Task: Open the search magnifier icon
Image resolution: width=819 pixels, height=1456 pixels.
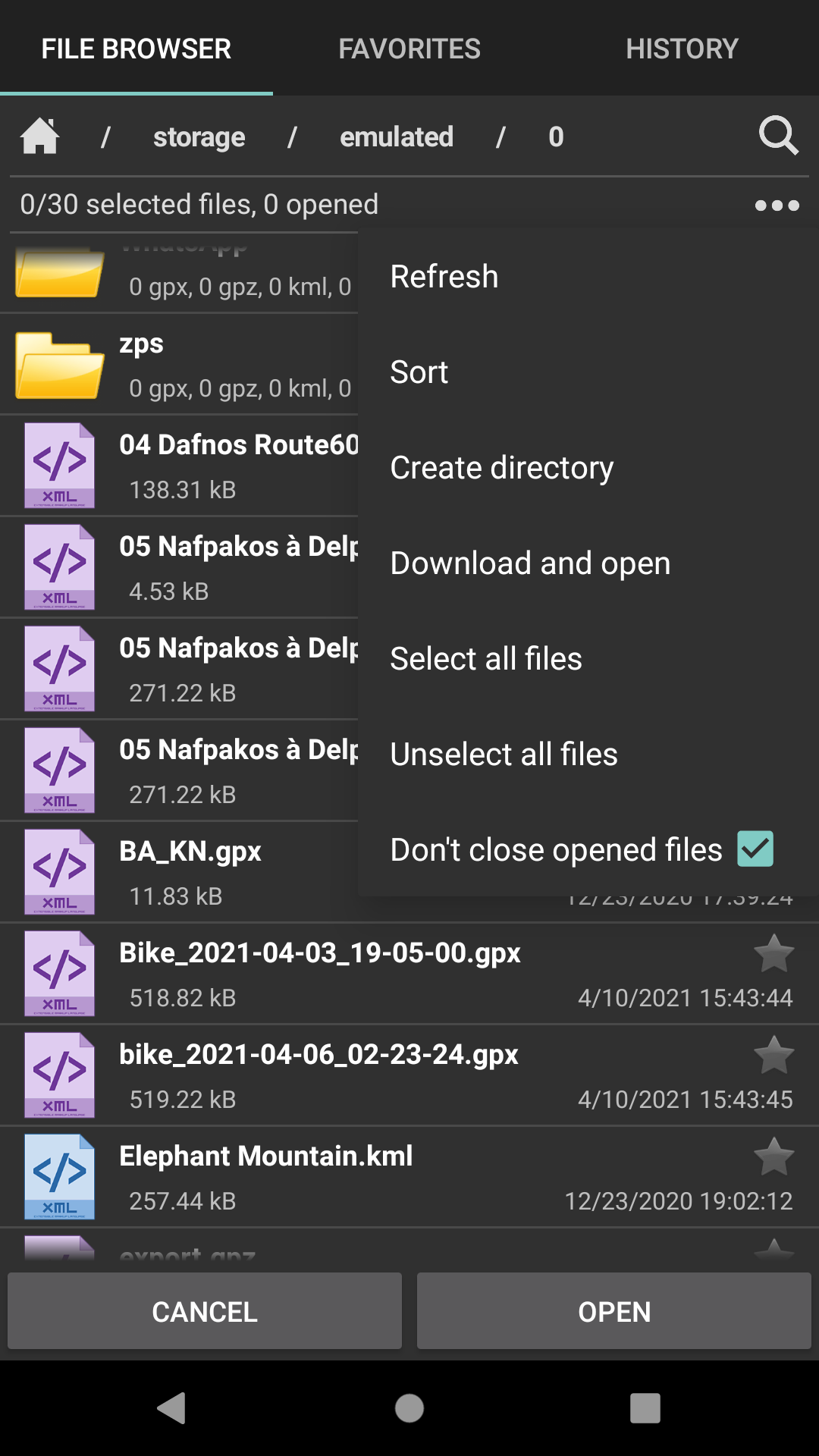Action: coord(778,136)
